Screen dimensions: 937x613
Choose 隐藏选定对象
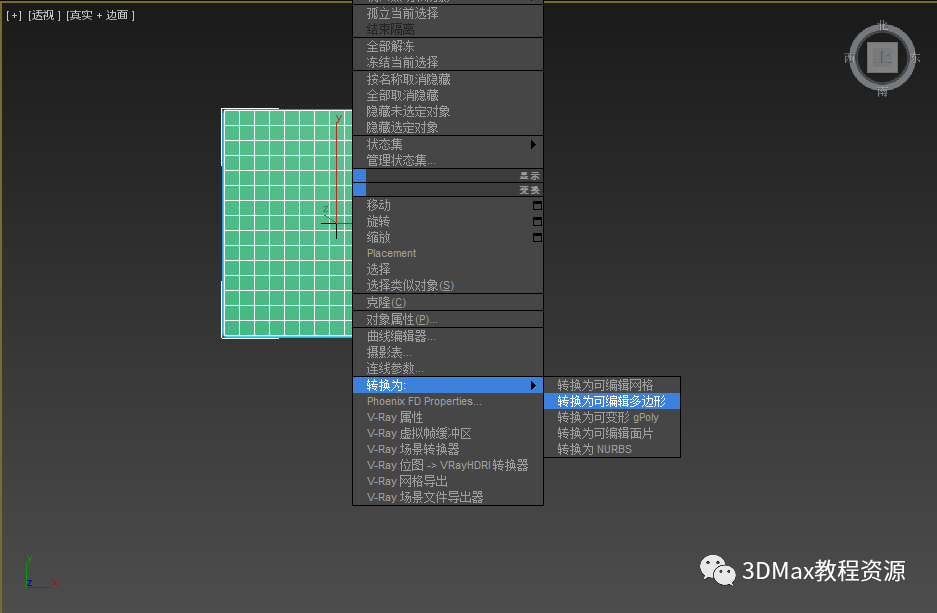click(448, 127)
